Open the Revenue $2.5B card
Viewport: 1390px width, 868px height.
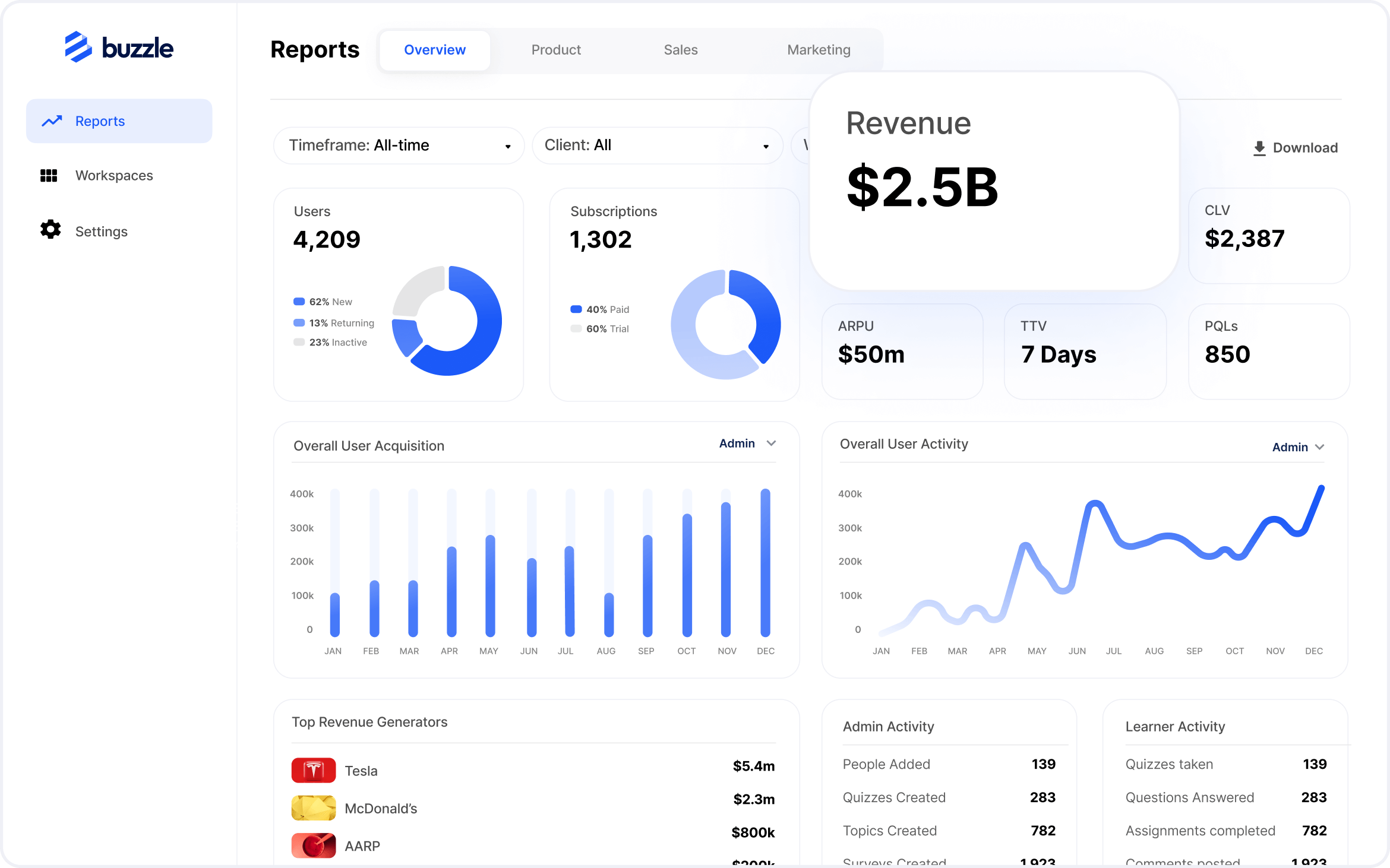pos(994,181)
